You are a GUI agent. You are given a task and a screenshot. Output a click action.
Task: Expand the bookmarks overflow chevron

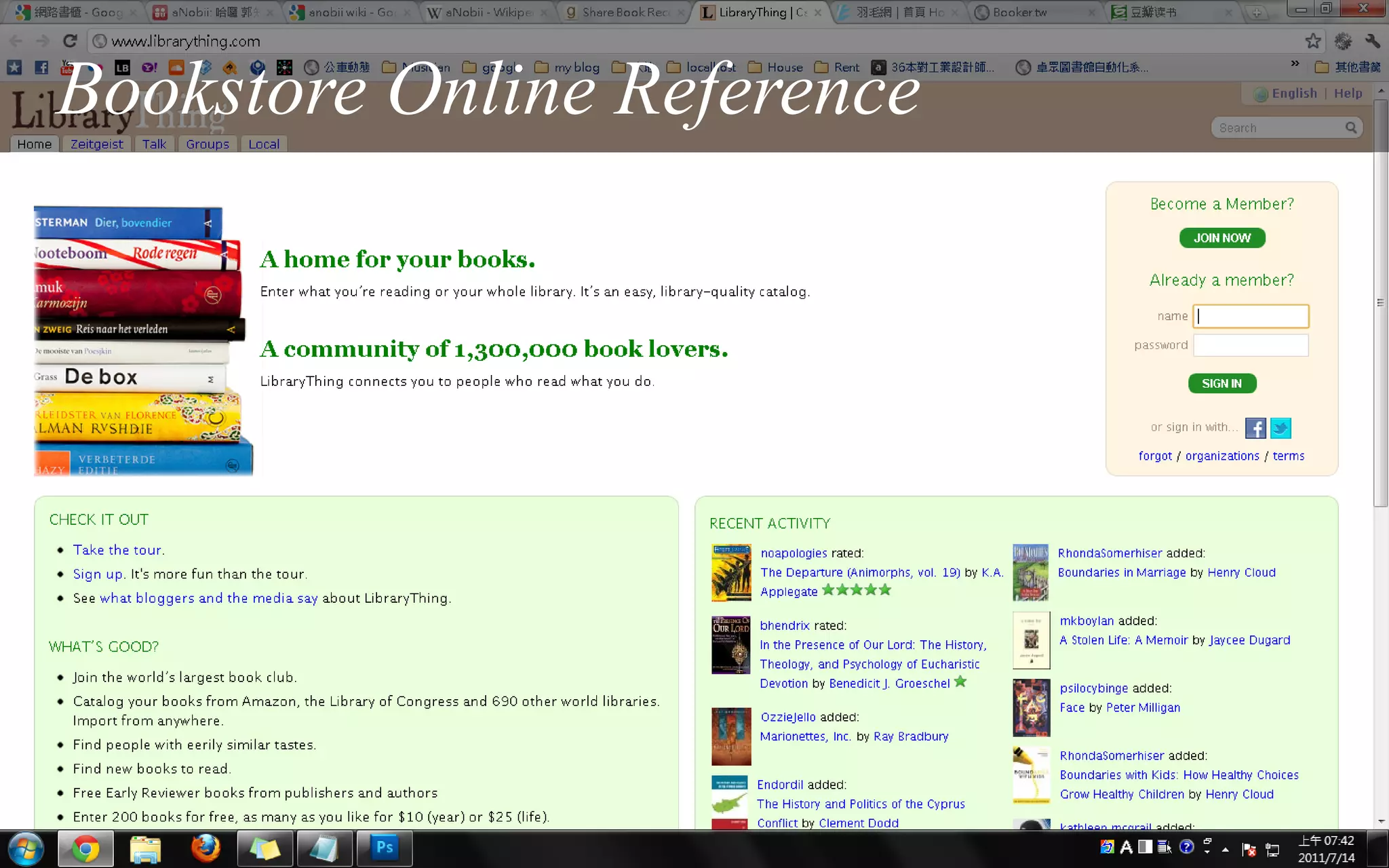(1295, 64)
